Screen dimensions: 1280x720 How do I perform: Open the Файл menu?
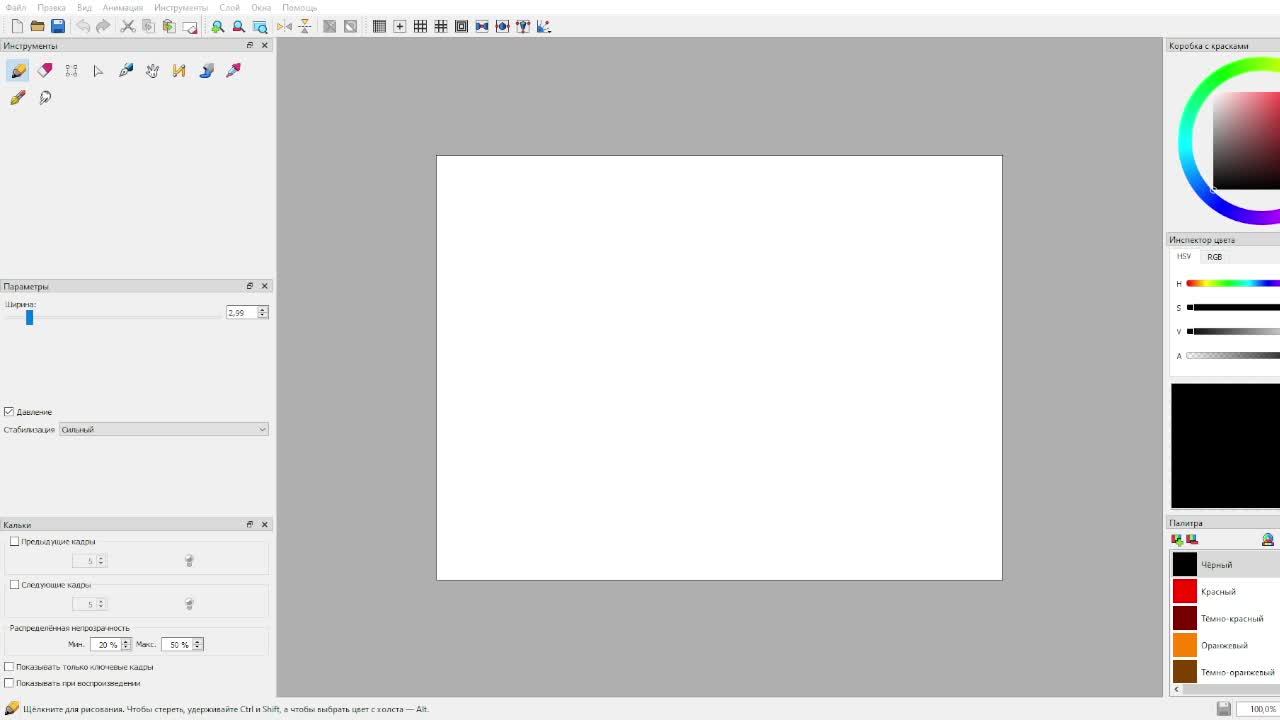coord(16,7)
